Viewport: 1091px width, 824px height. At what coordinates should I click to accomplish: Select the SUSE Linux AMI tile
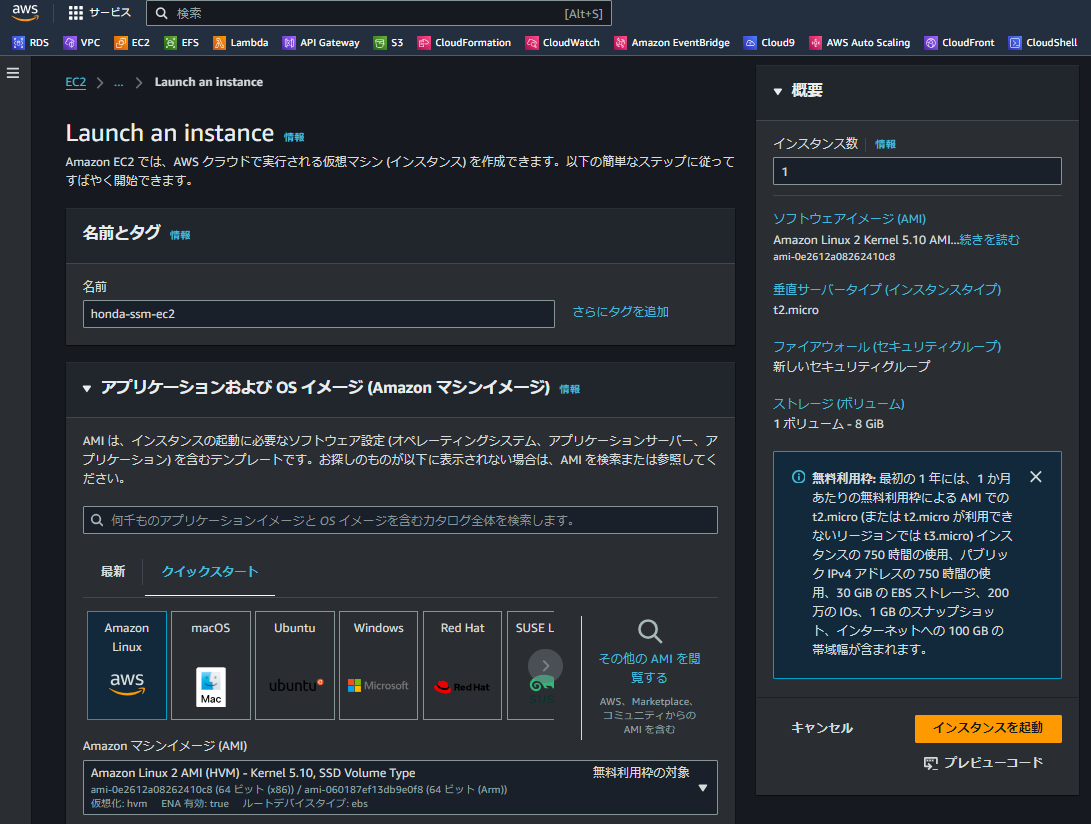coord(531,665)
